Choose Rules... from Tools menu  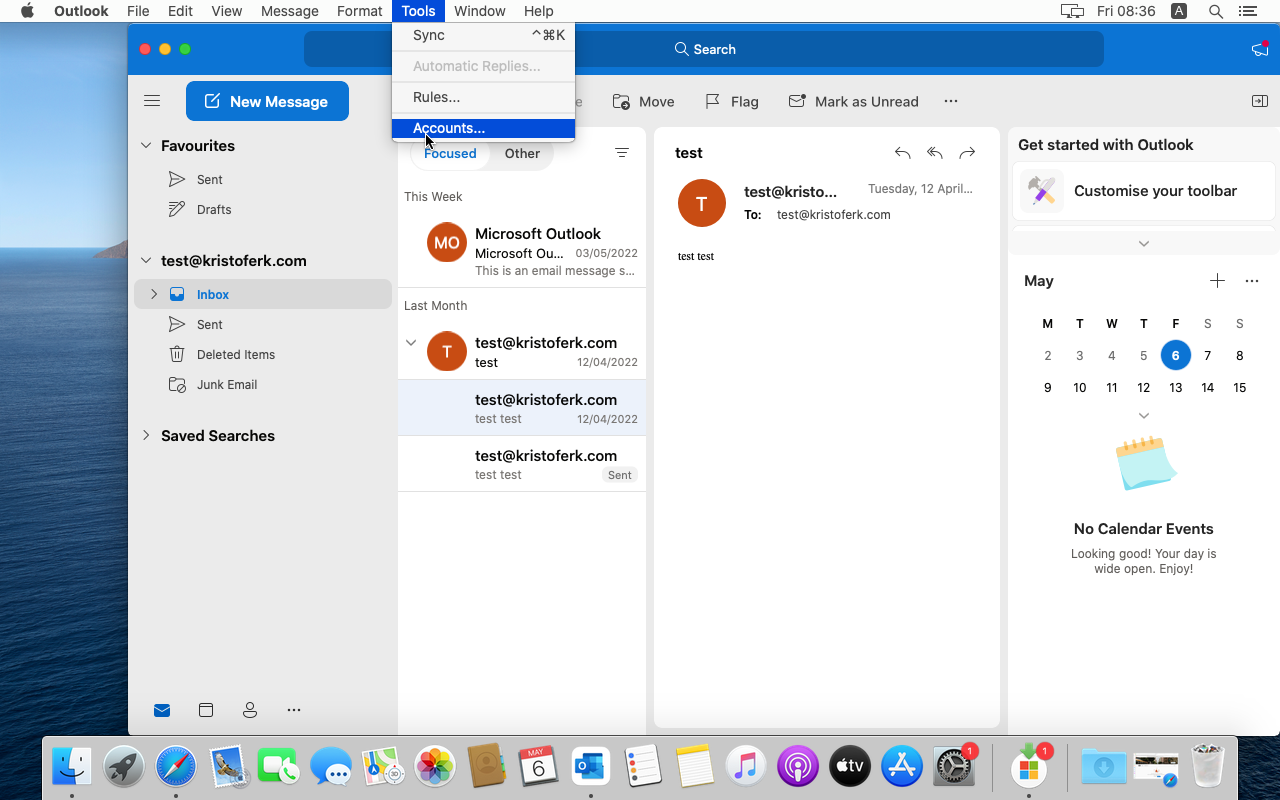click(437, 97)
